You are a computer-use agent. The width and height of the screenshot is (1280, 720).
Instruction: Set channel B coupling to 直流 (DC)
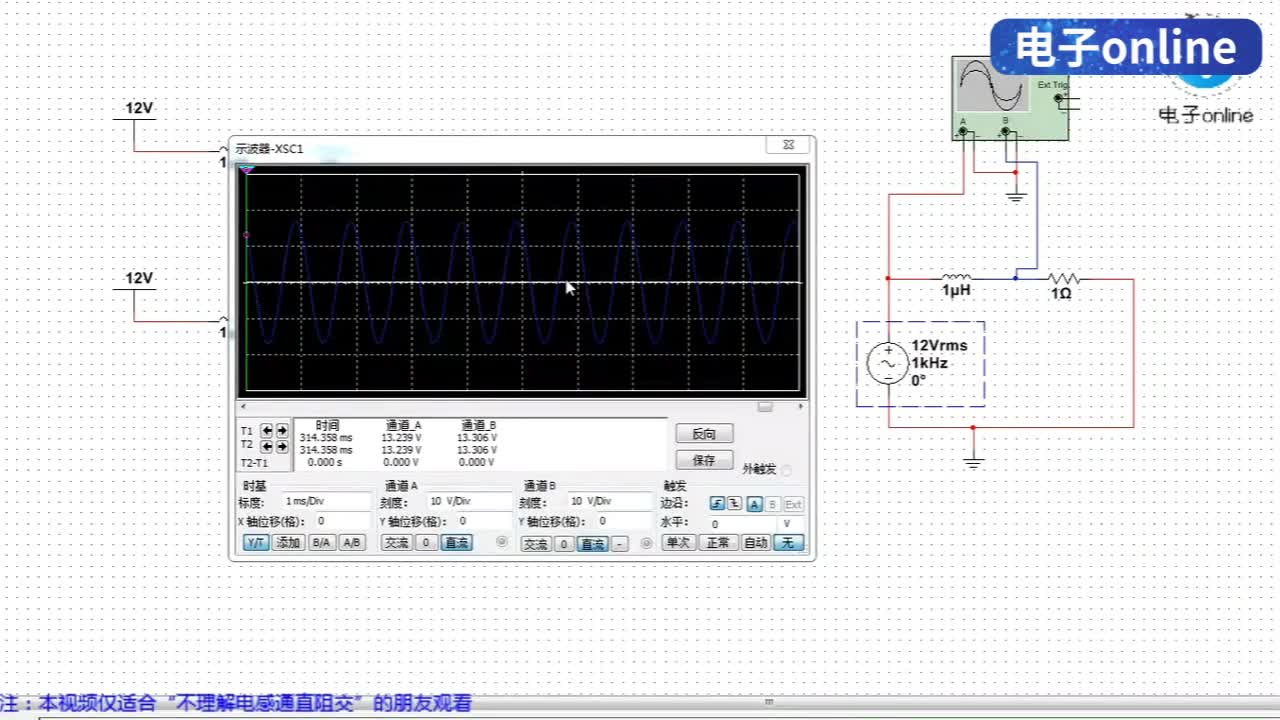[593, 544]
